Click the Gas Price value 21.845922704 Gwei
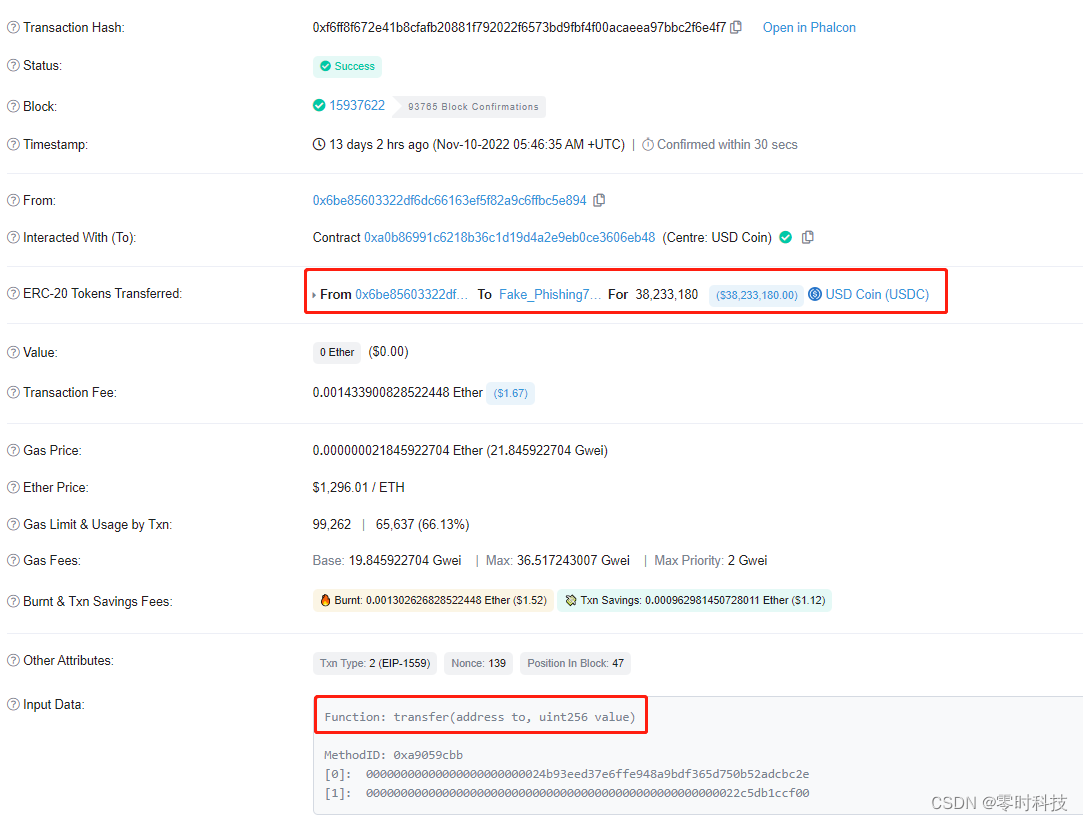This screenshot has height=821, width=1083. coord(547,450)
